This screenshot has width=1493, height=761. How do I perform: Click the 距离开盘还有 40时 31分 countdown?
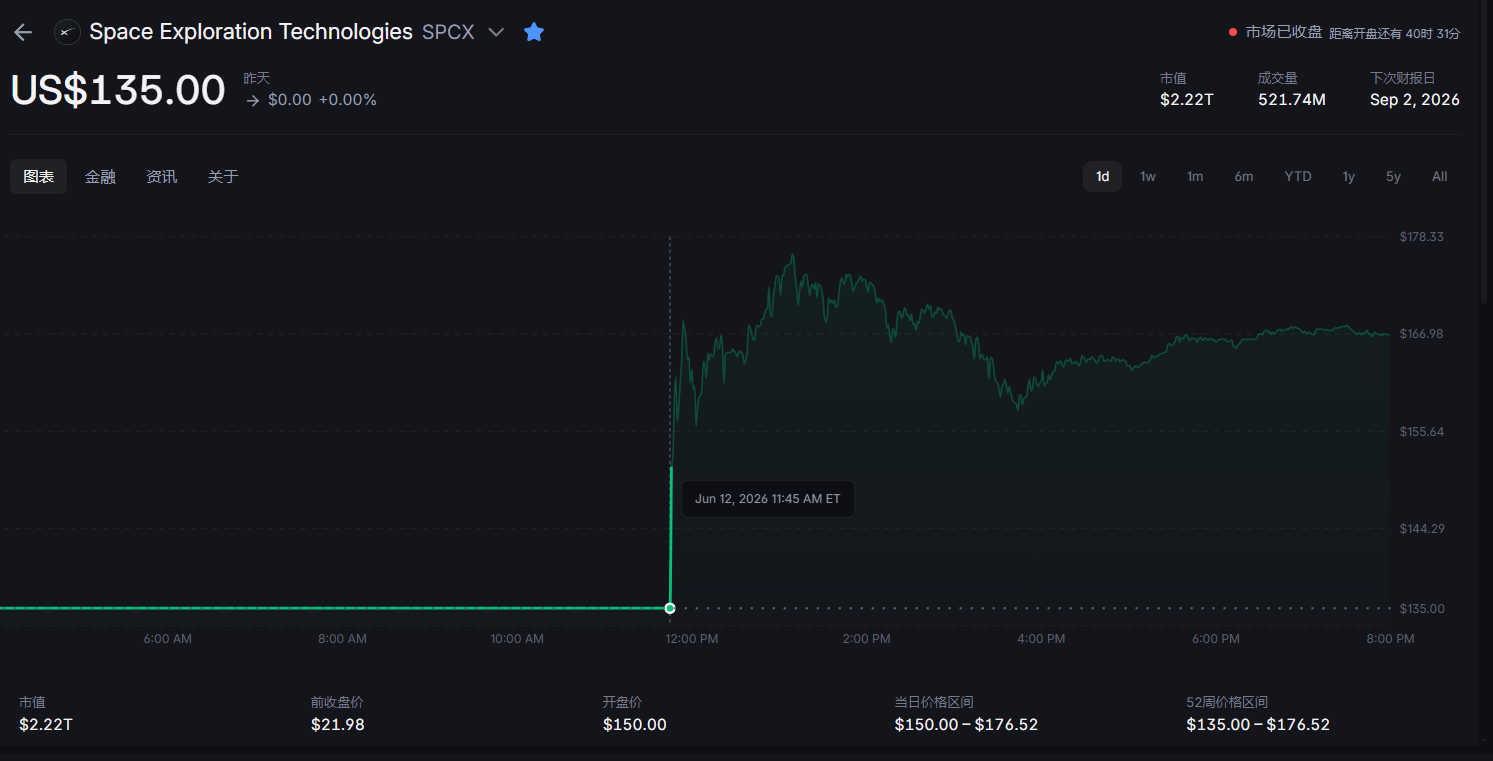[1394, 33]
